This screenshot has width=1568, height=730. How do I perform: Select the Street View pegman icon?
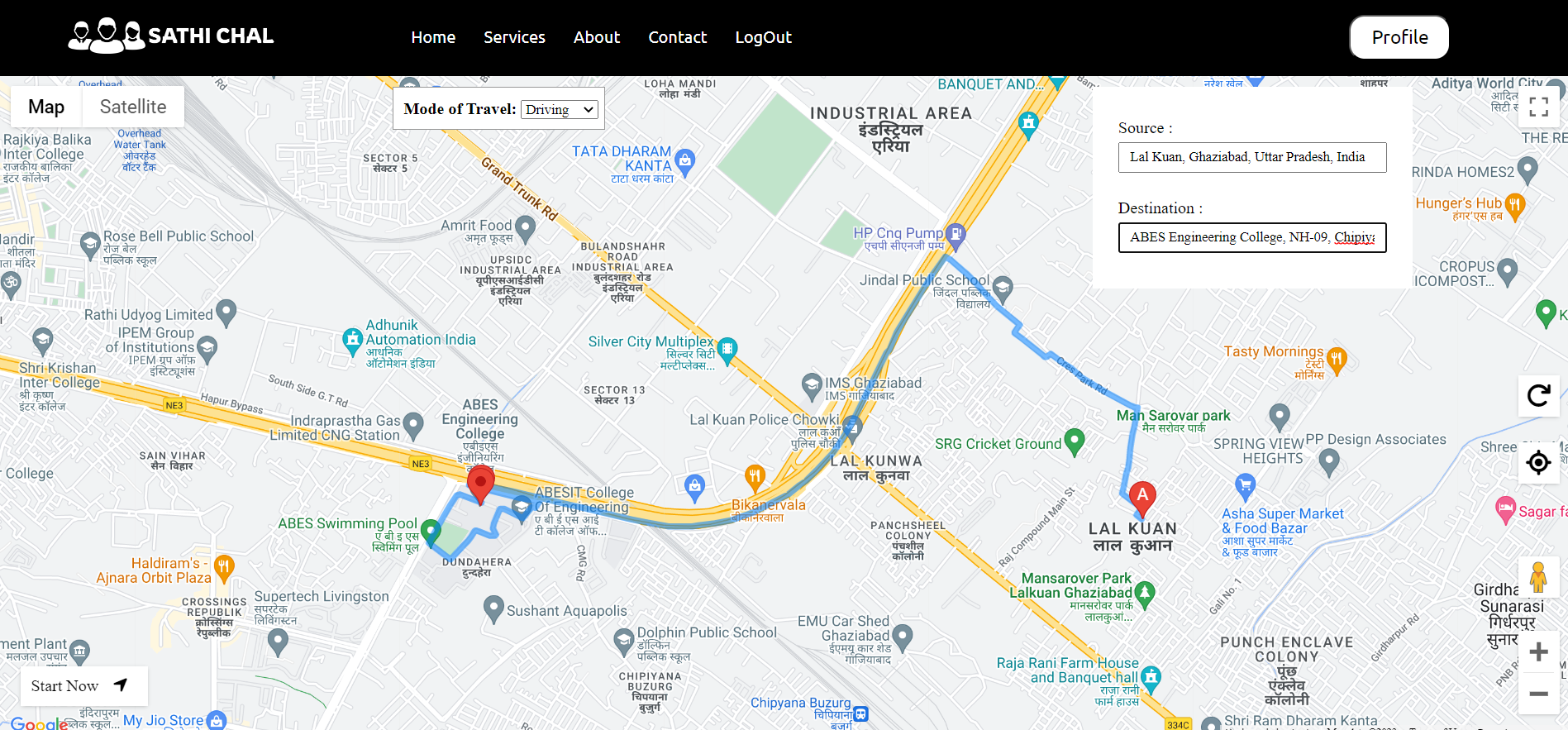point(1538,577)
